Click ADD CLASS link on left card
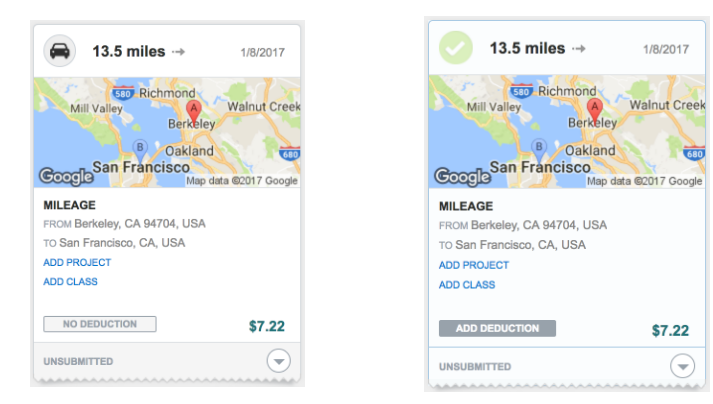Viewport: 713px width, 404px height. pyautogui.click(x=70, y=282)
